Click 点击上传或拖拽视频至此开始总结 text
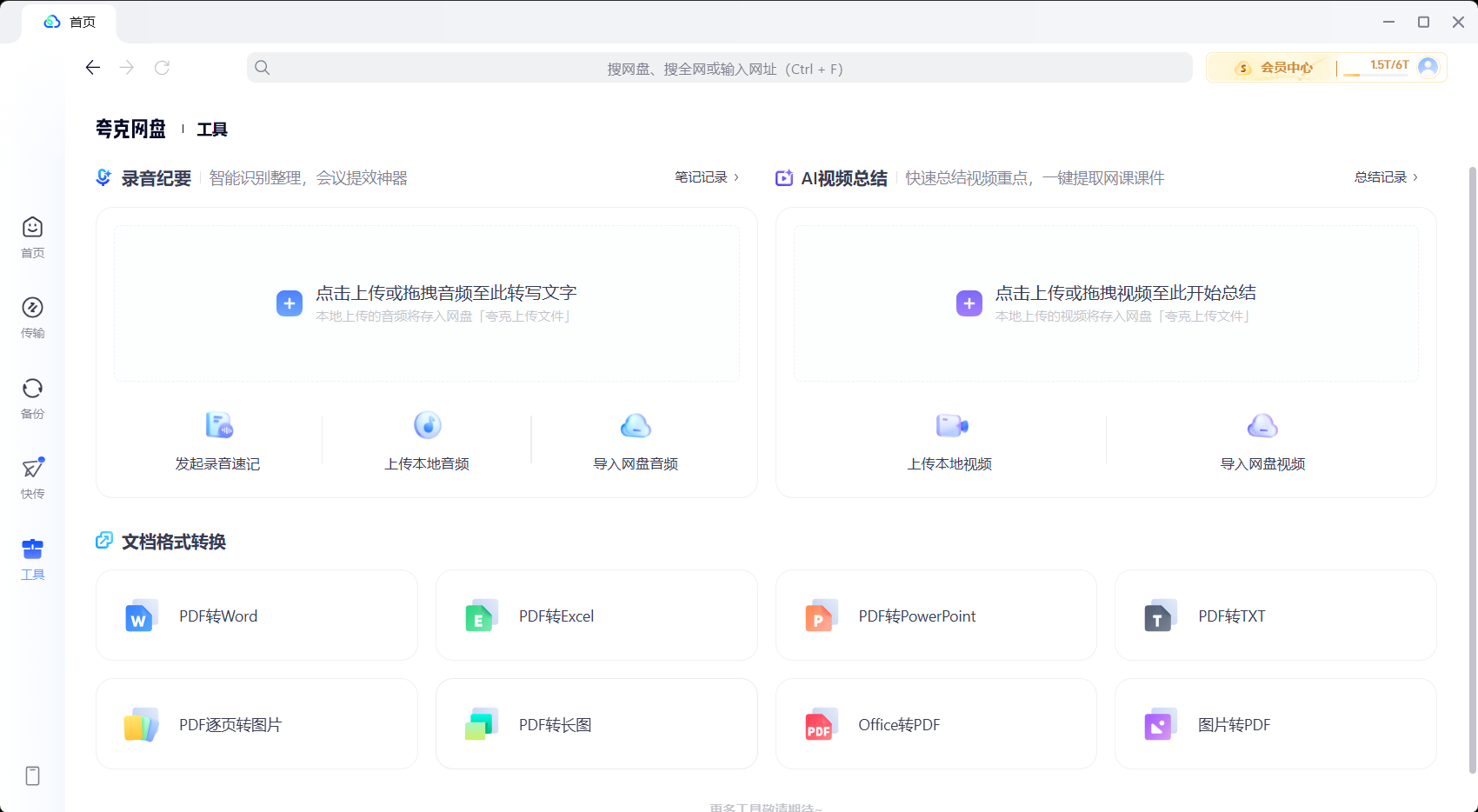Viewport: 1478px width, 812px height. (1126, 293)
